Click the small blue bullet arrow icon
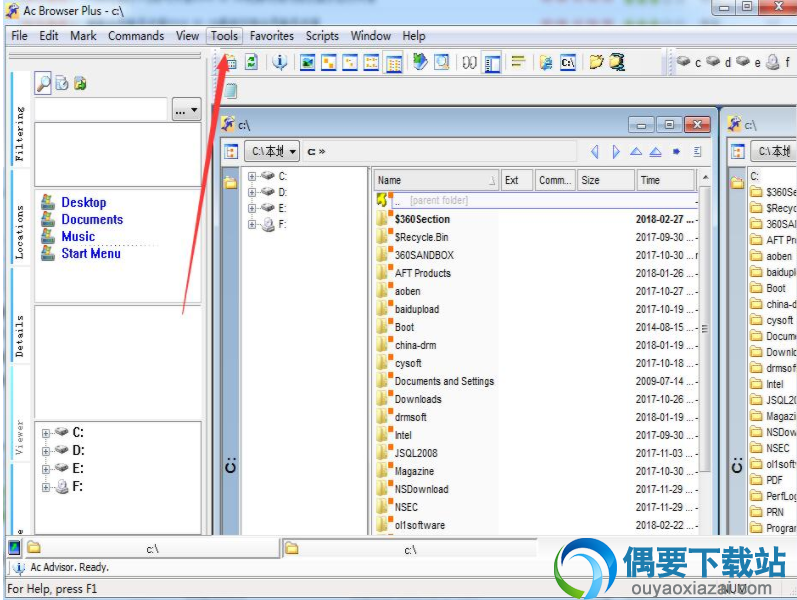 point(676,152)
